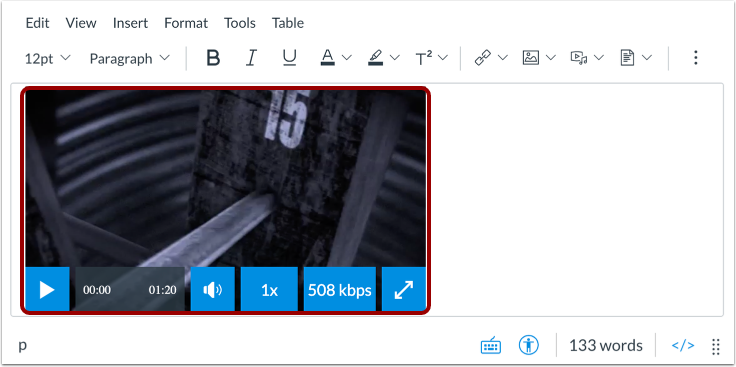Open the Tools menu
Image resolution: width=736 pixels, height=367 pixels.
tap(240, 23)
